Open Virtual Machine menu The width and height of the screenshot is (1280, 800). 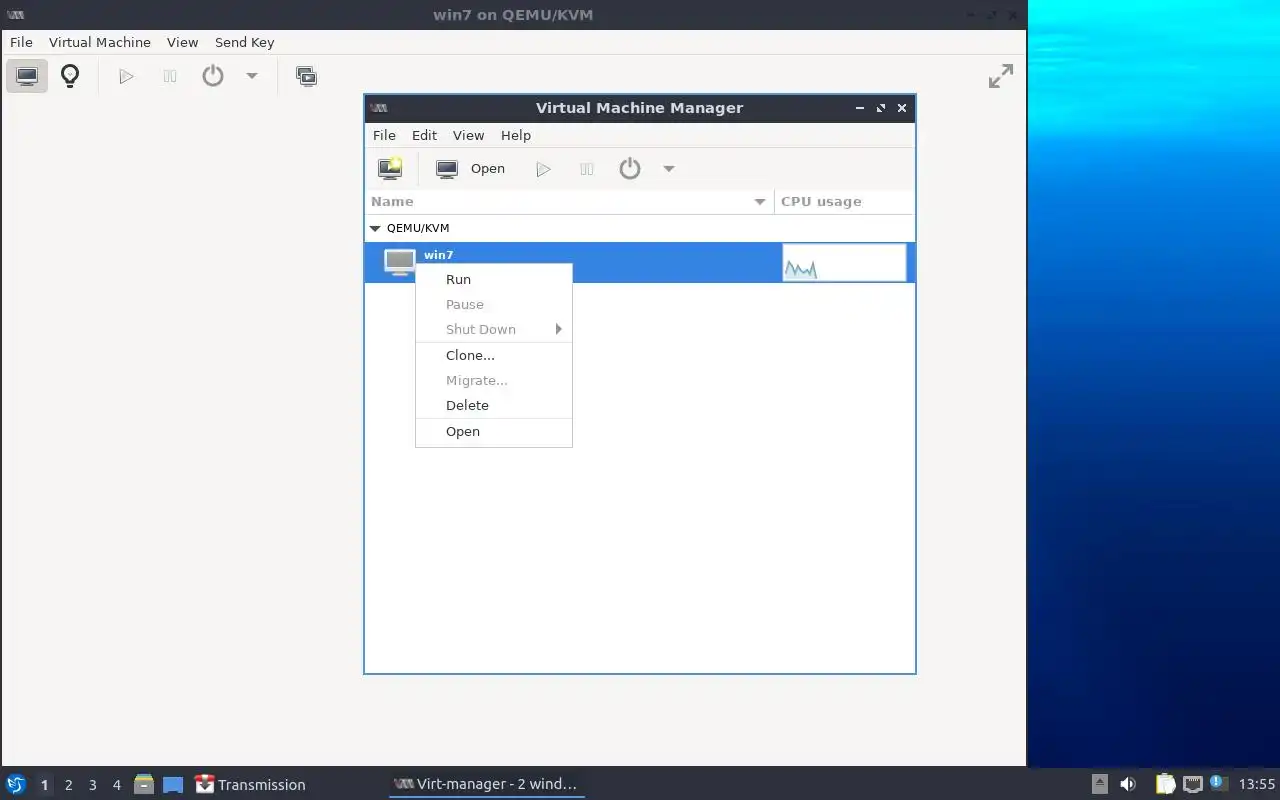(100, 42)
